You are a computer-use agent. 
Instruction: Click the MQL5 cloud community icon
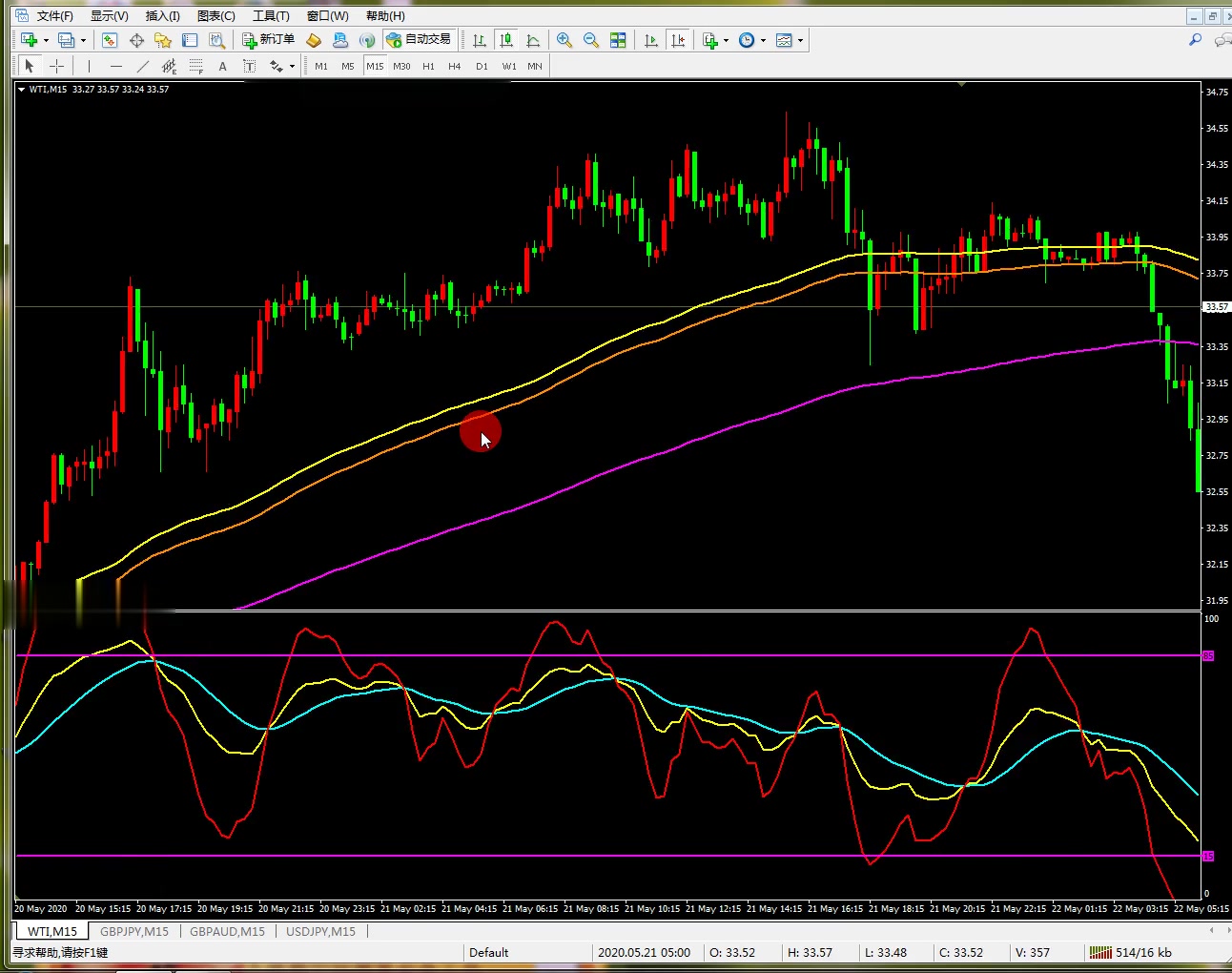coord(340,40)
